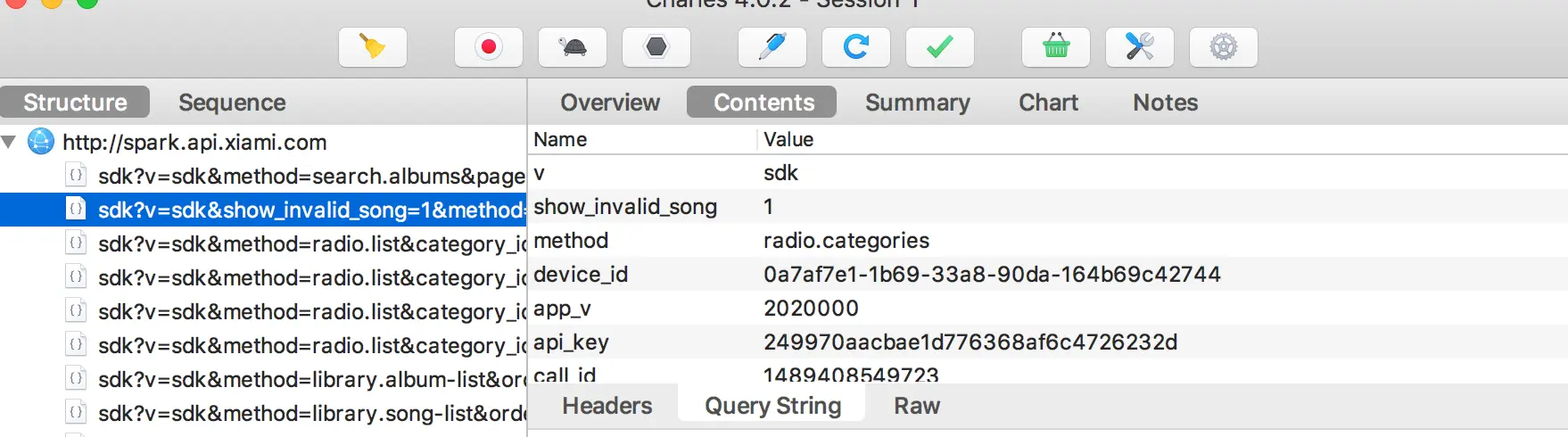The height and width of the screenshot is (437, 1568).
Task: Select the app_v parameter name
Action: (562, 309)
